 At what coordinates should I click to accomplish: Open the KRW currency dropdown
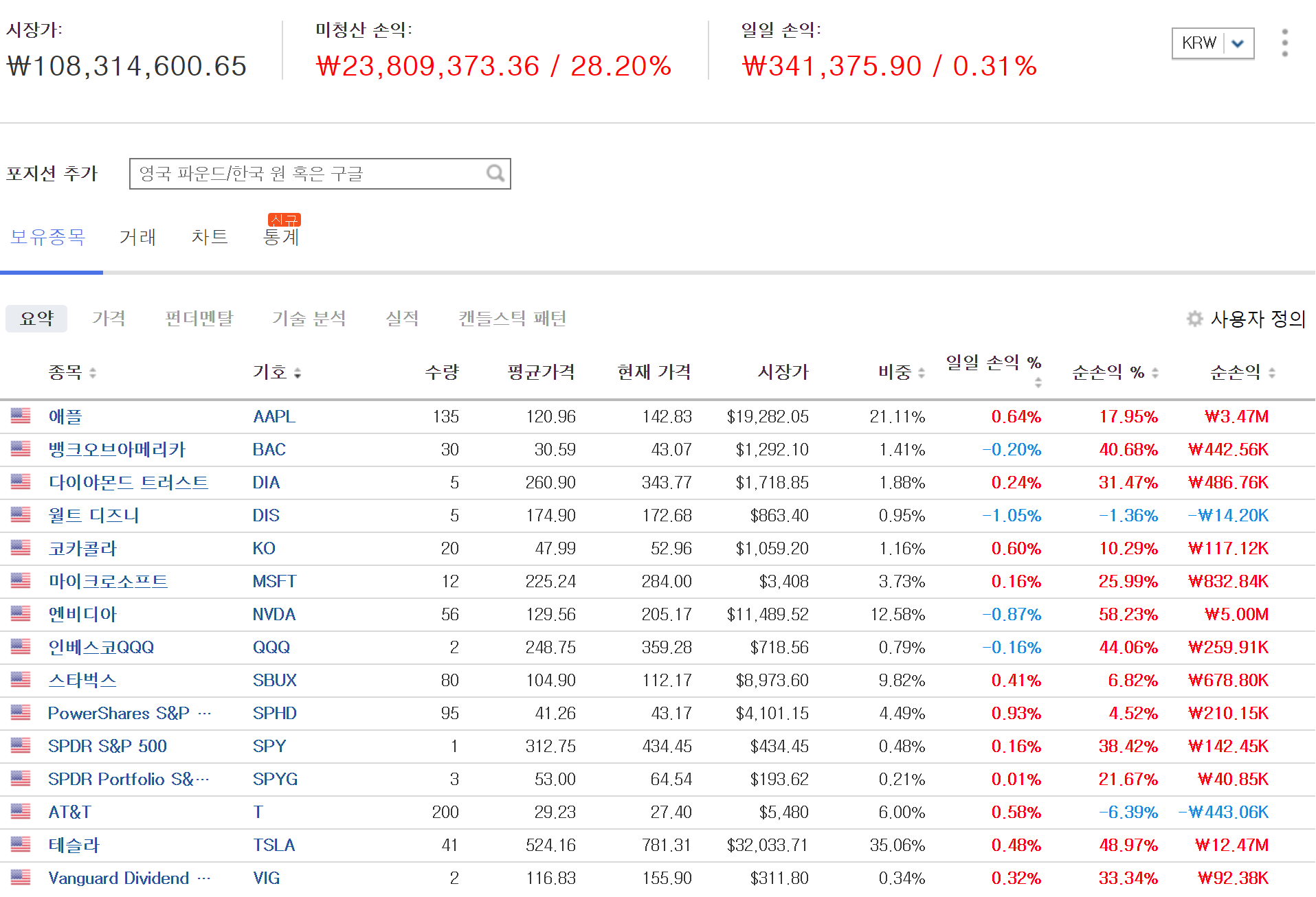[x=1213, y=43]
